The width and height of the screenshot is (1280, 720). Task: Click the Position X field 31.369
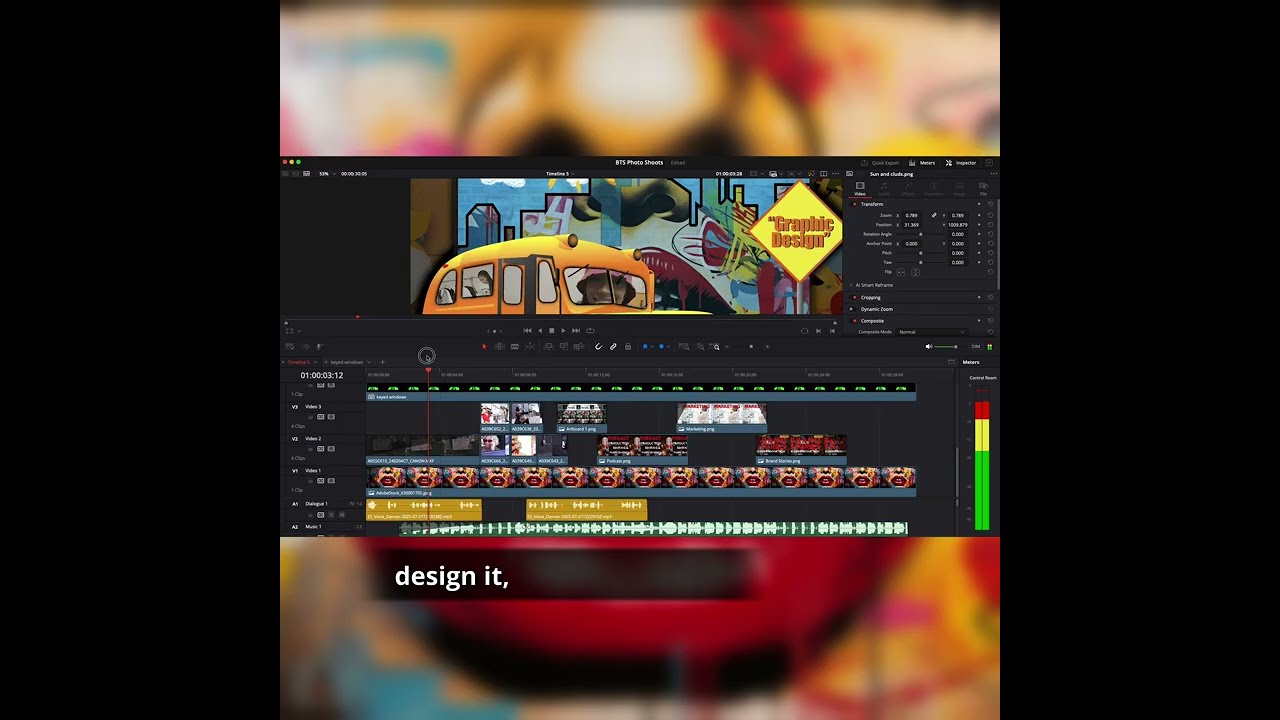tap(911, 225)
